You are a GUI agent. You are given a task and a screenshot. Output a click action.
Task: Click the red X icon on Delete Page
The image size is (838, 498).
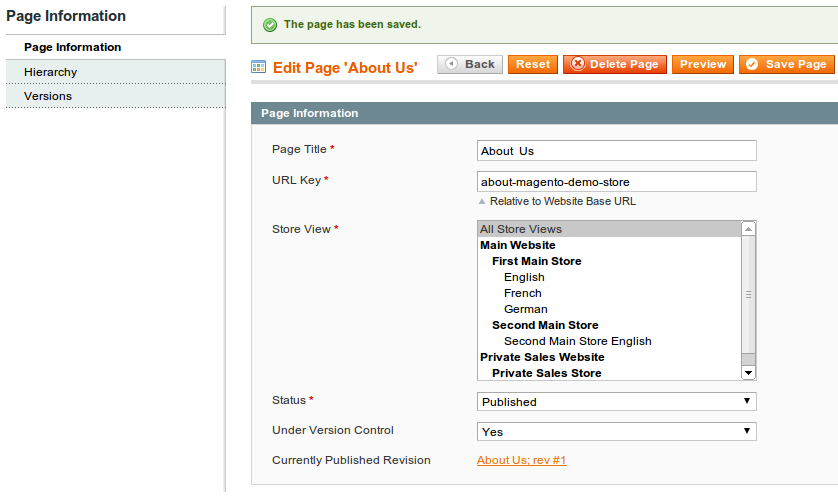(578, 64)
